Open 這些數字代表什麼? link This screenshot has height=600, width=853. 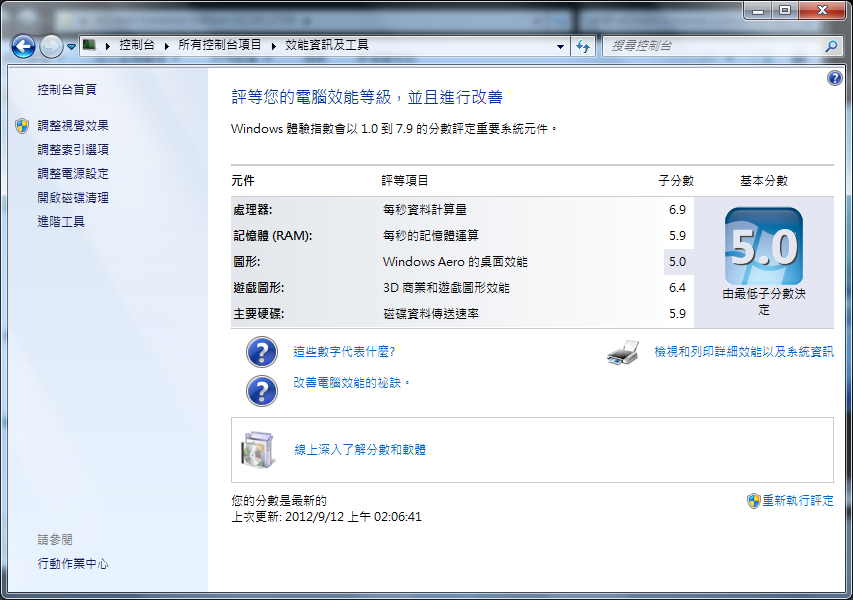click(x=344, y=352)
